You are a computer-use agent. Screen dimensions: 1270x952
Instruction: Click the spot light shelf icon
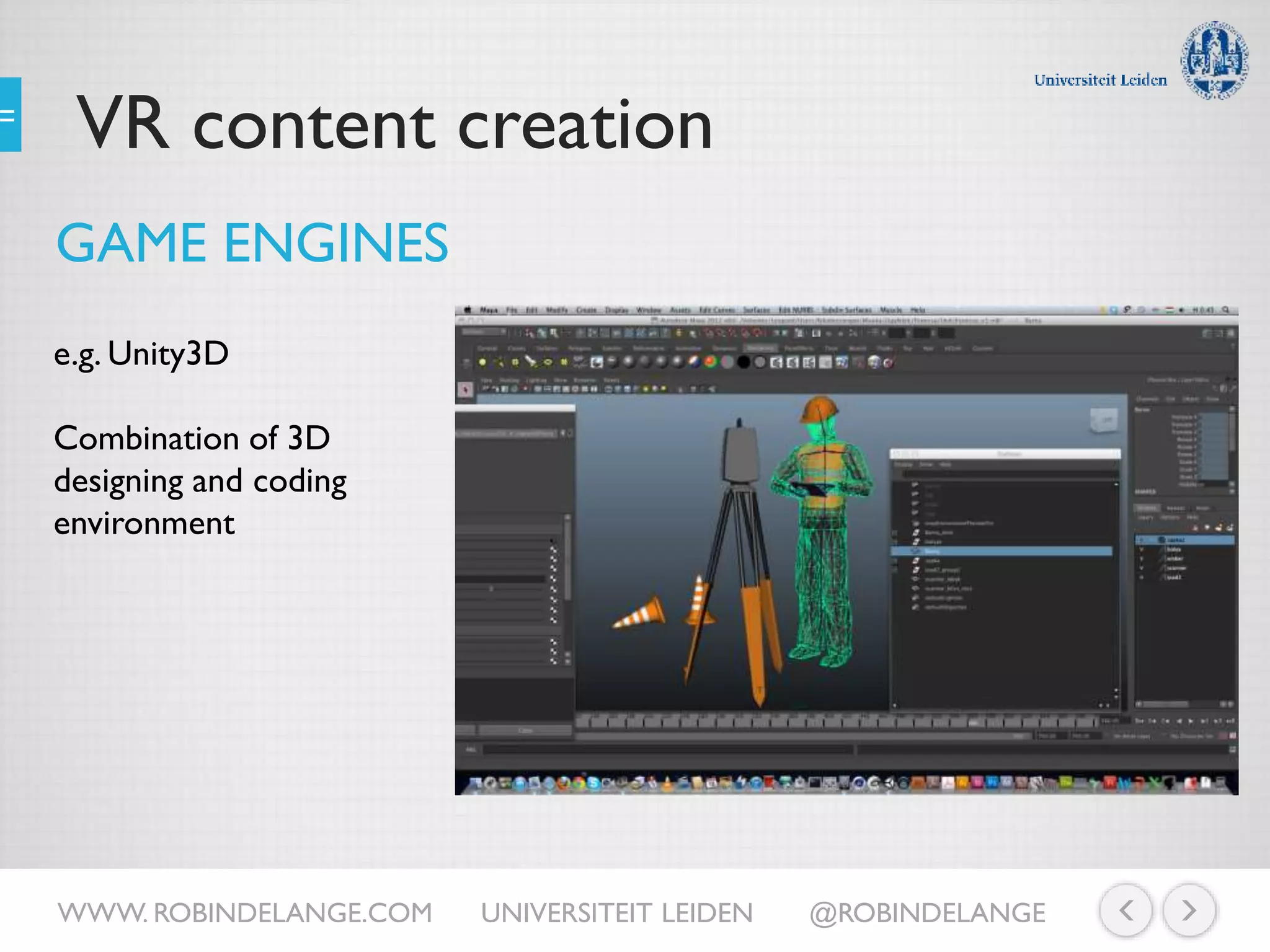coord(531,362)
